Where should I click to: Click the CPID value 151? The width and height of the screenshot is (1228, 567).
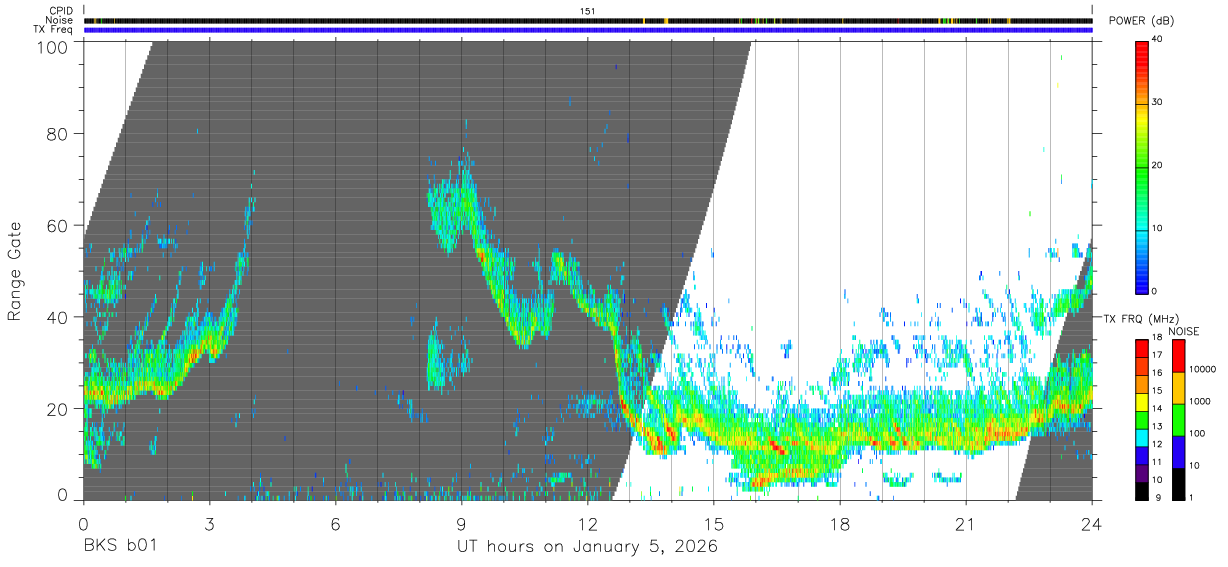587,11
